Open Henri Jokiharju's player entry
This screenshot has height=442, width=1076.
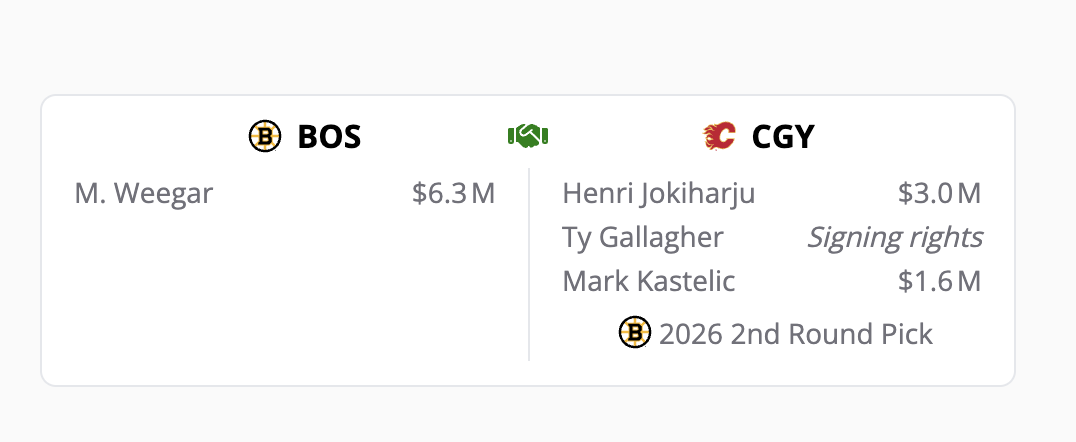[x=659, y=193]
